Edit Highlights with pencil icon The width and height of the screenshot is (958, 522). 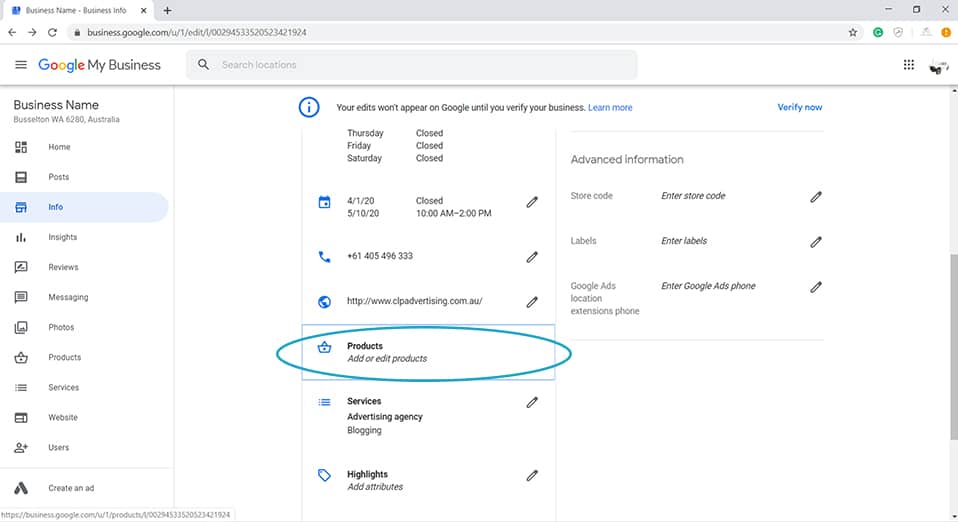pos(532,476)
